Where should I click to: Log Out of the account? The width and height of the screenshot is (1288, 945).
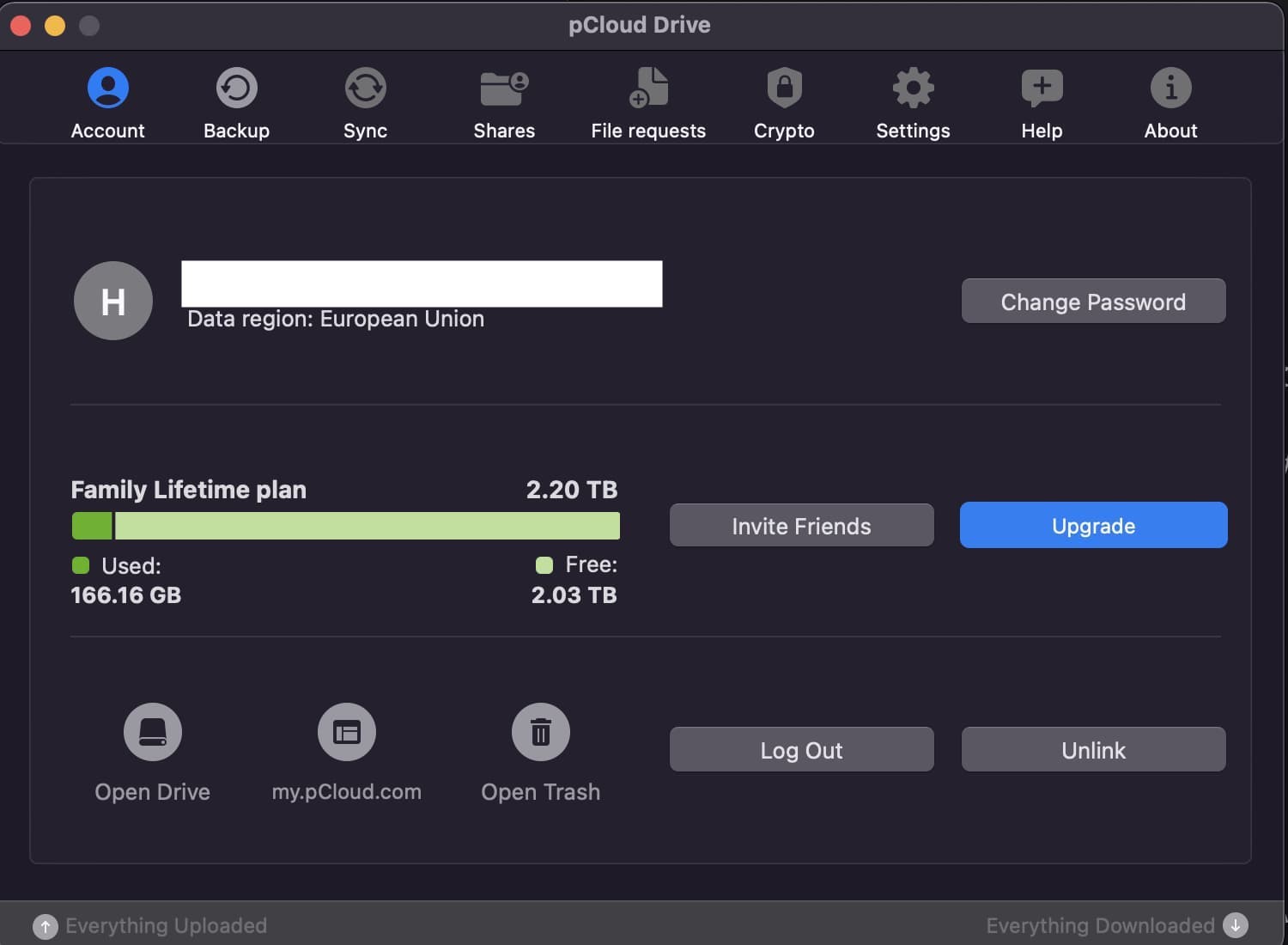click(801, 750)
